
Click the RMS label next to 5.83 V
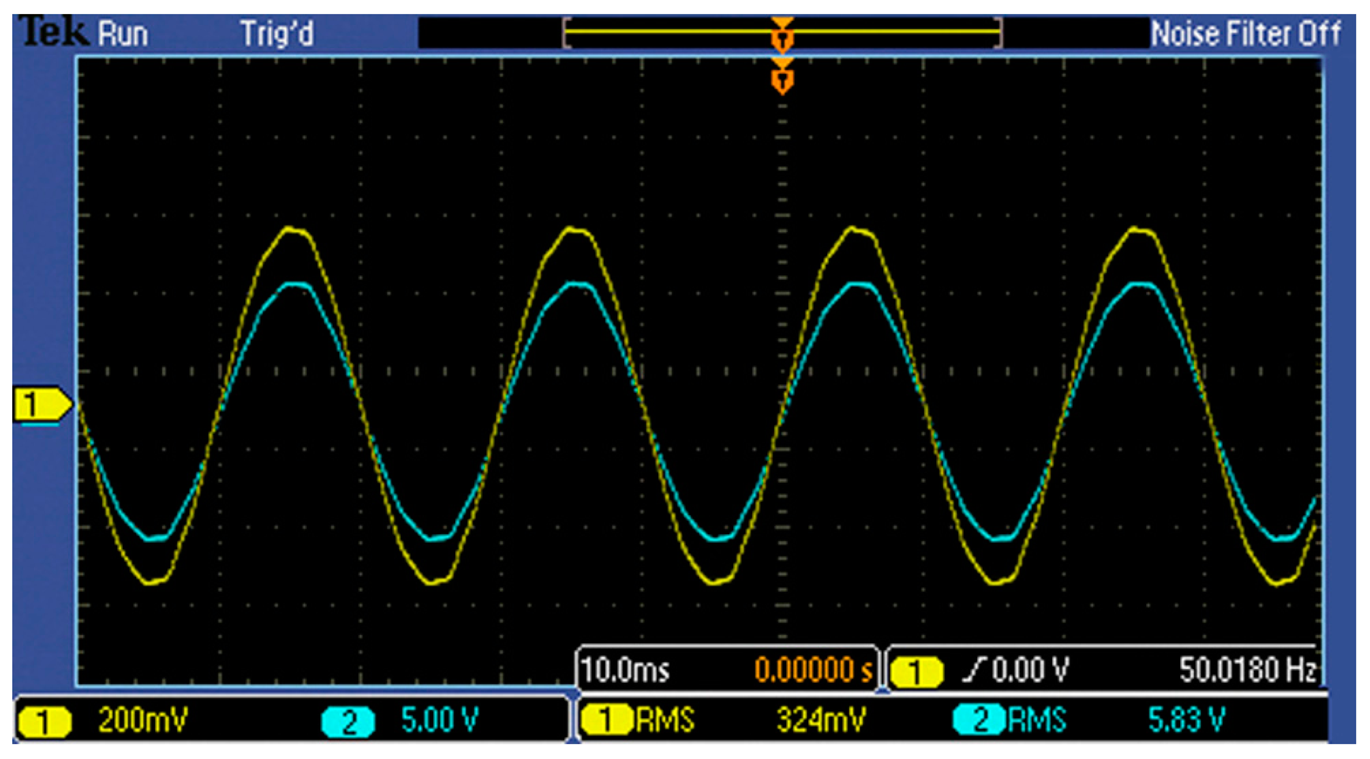[1037, 720]
